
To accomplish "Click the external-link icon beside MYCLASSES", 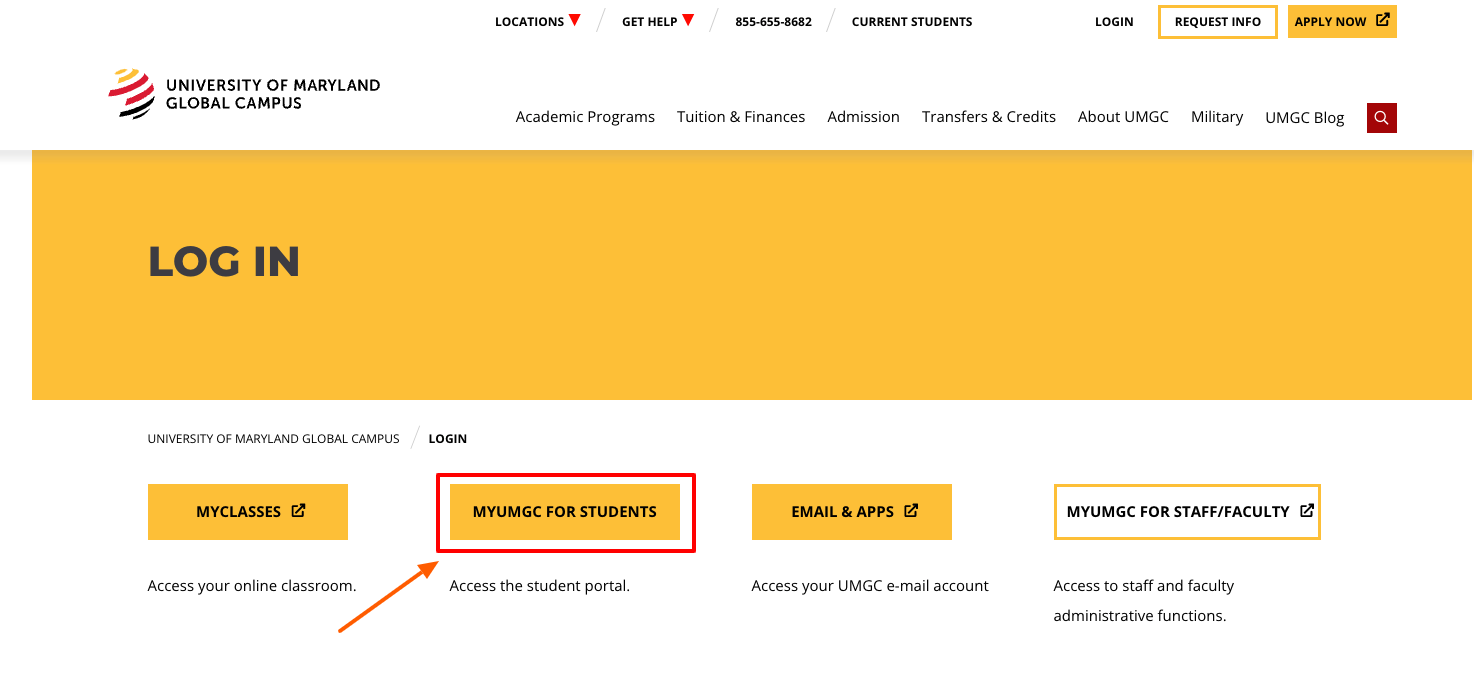I will (x=298, y=510).
